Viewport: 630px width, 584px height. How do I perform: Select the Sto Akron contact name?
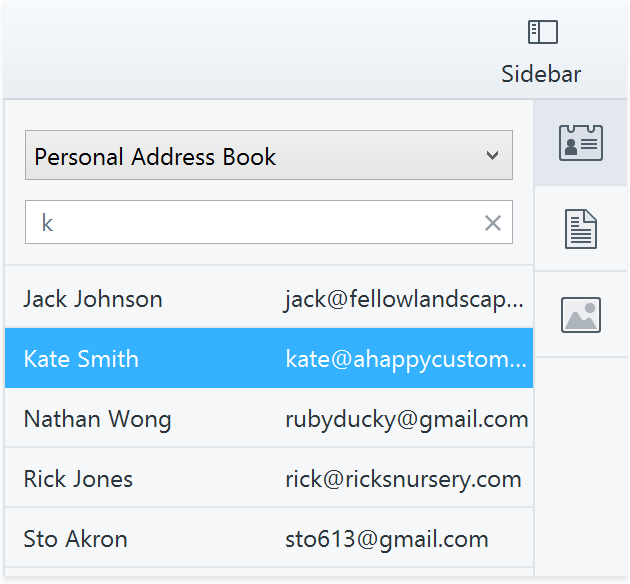[x=75, y=539]
